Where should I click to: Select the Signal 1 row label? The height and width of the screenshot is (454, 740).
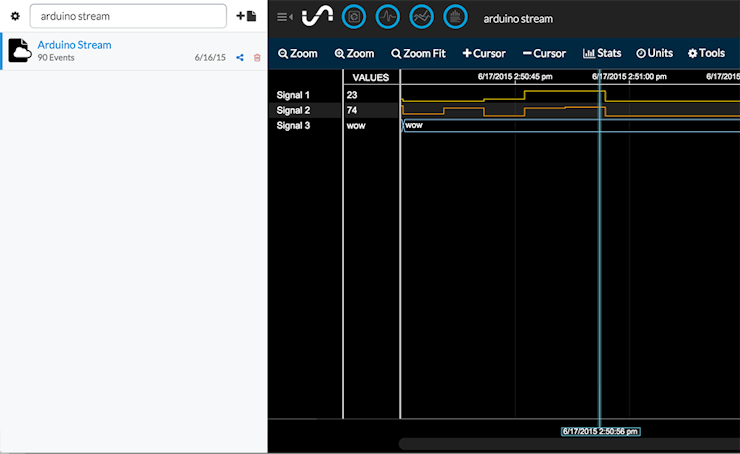(293, 95)
